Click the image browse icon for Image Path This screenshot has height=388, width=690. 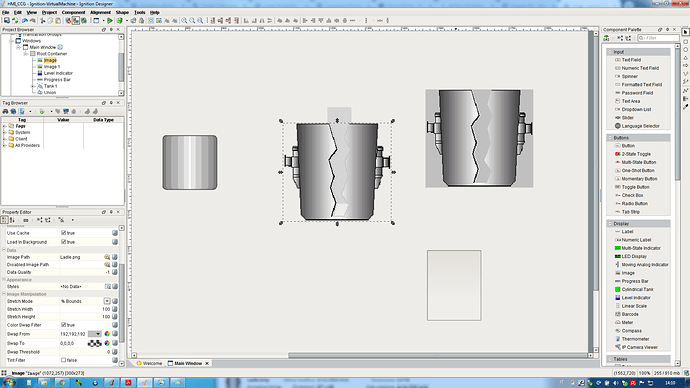click(x=107, y=257)
